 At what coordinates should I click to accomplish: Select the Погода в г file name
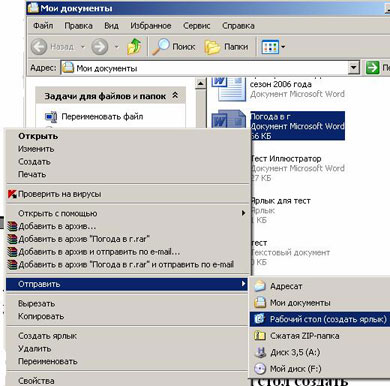click(270, 117)
